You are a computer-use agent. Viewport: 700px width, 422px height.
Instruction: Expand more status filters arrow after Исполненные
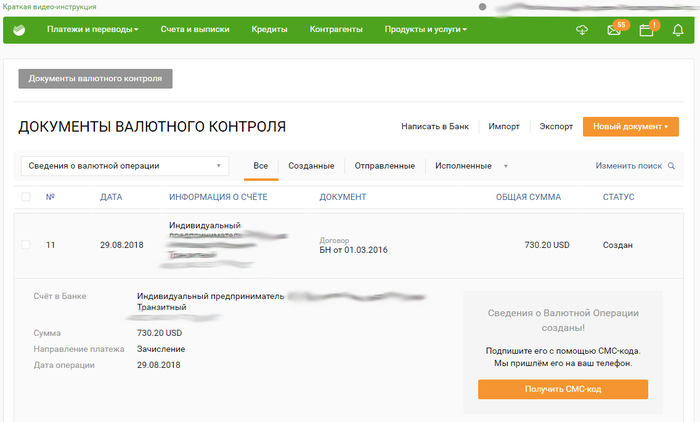(505, 166)
